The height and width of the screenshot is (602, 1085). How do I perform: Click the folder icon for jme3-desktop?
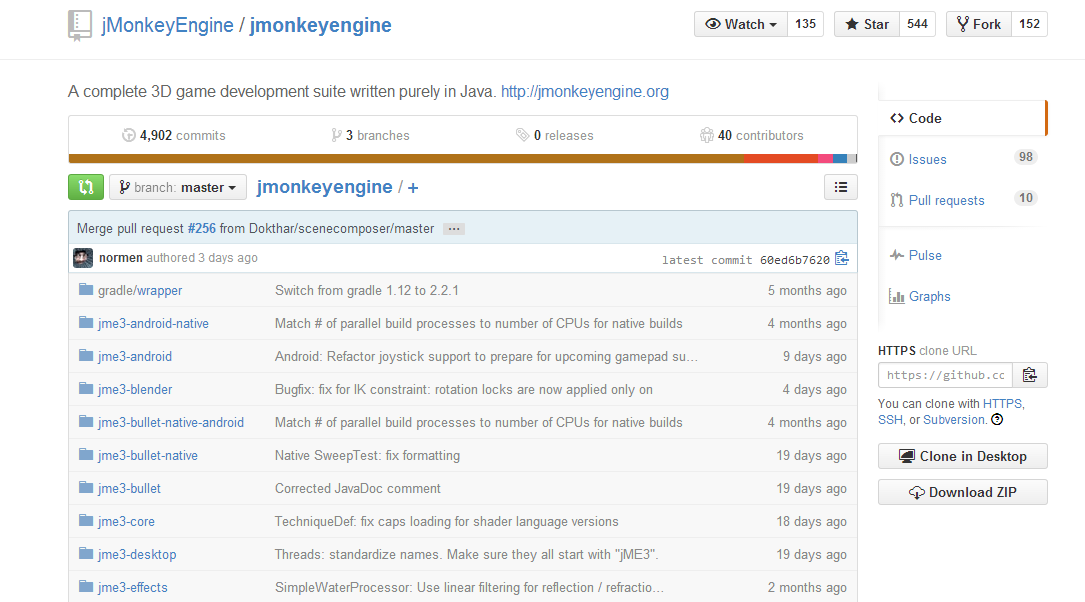tap(86, 553)
